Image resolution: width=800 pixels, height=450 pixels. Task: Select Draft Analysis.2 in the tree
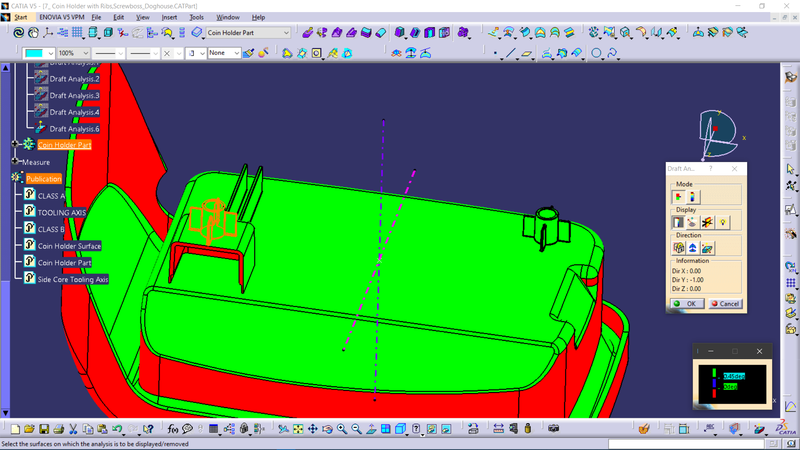pos(74,79)
